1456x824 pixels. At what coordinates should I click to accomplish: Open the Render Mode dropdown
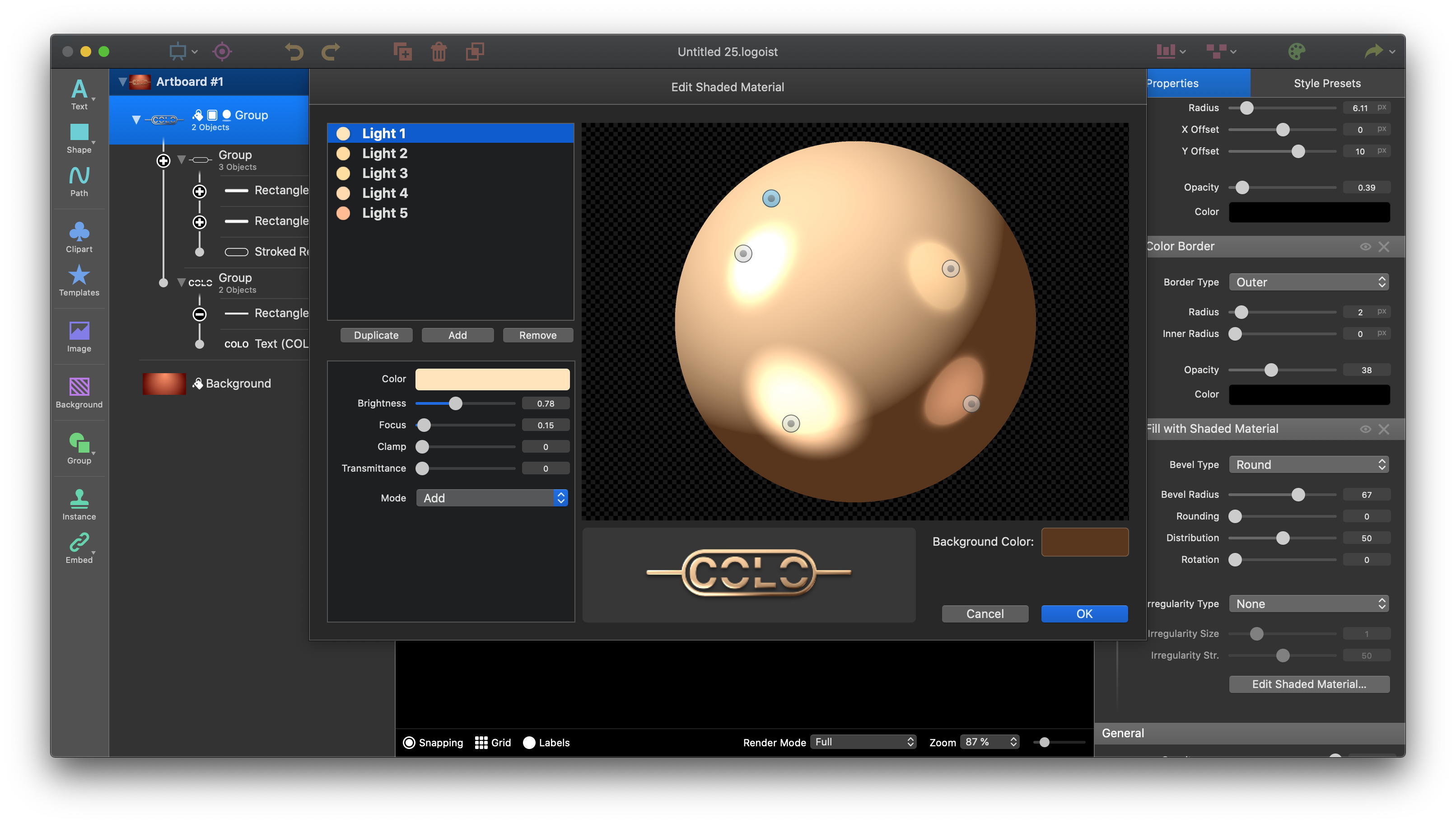(863, 742)
